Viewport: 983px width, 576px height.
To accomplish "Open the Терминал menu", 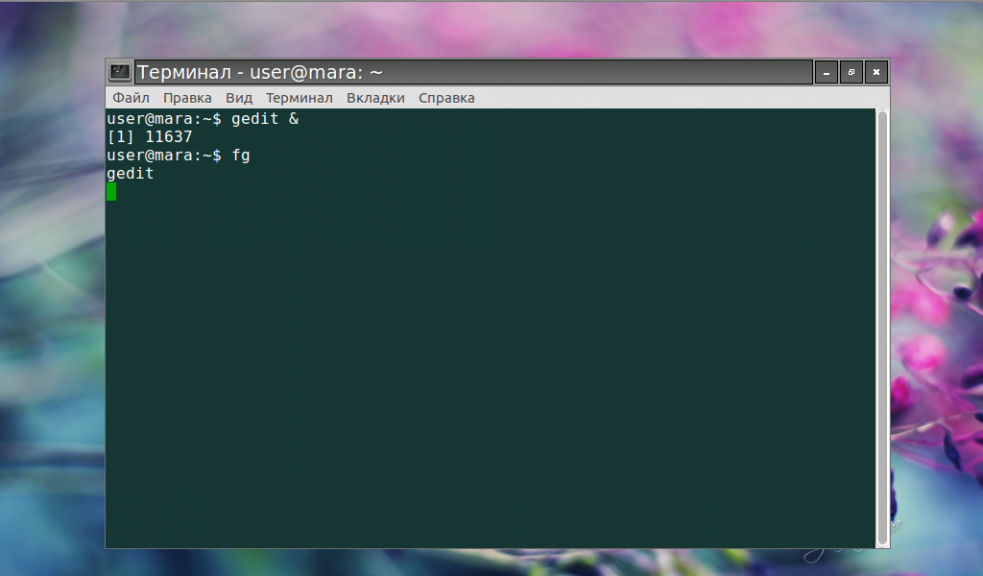I will click(x=299, y=98).
